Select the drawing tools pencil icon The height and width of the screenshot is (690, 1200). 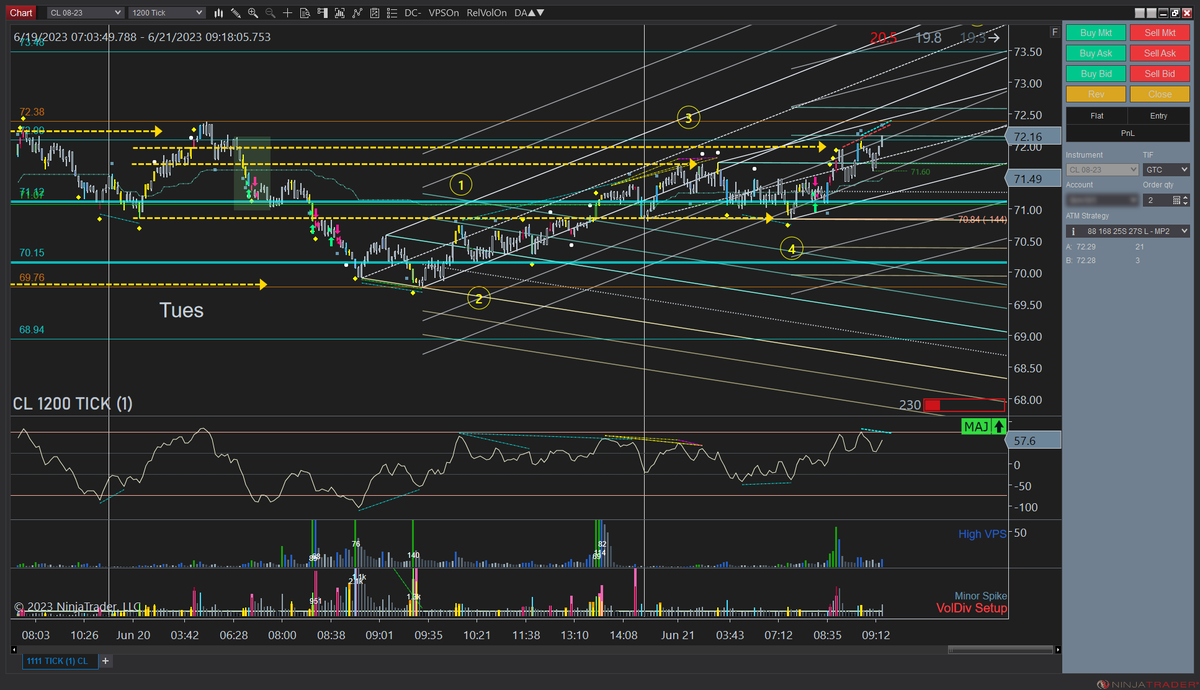(236, 13)
